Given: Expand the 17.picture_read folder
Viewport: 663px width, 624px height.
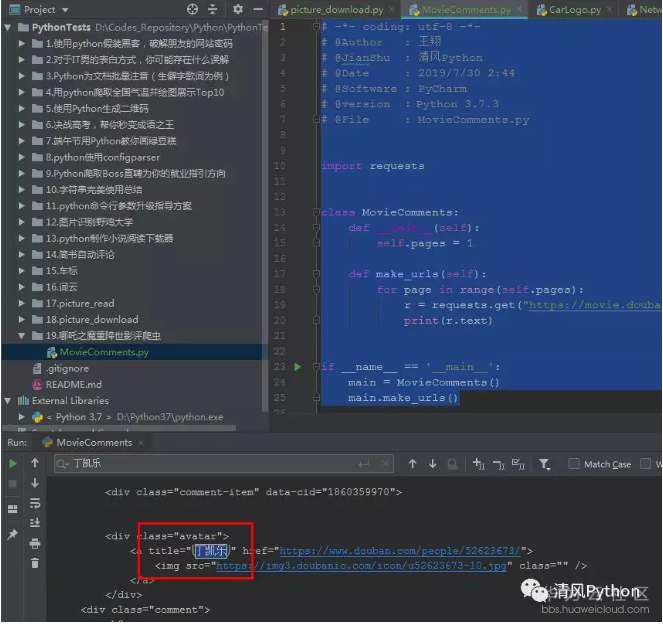Looking at the screenshot, I should [x=21, y=303].
